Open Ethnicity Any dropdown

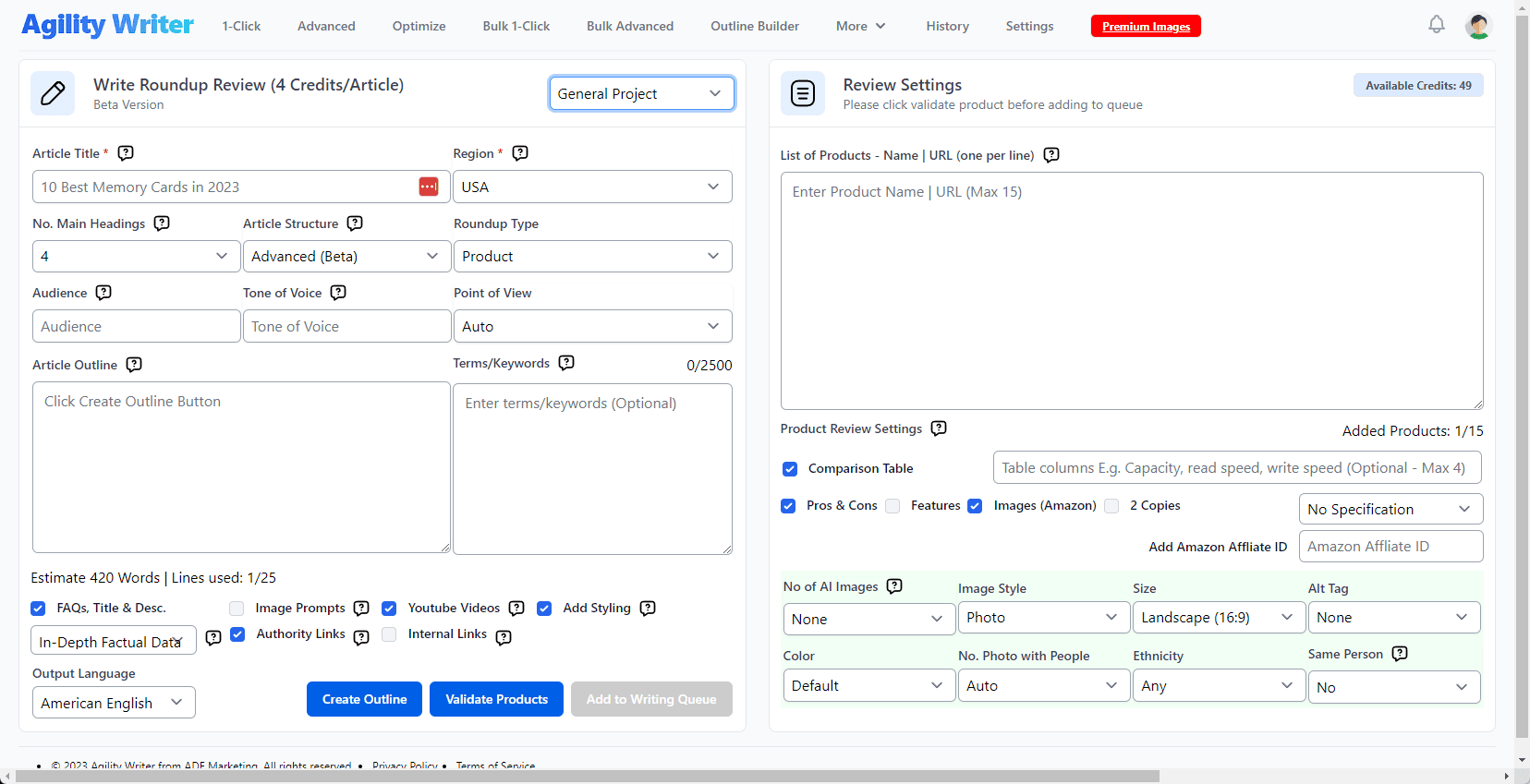(x=1219, y=685)
